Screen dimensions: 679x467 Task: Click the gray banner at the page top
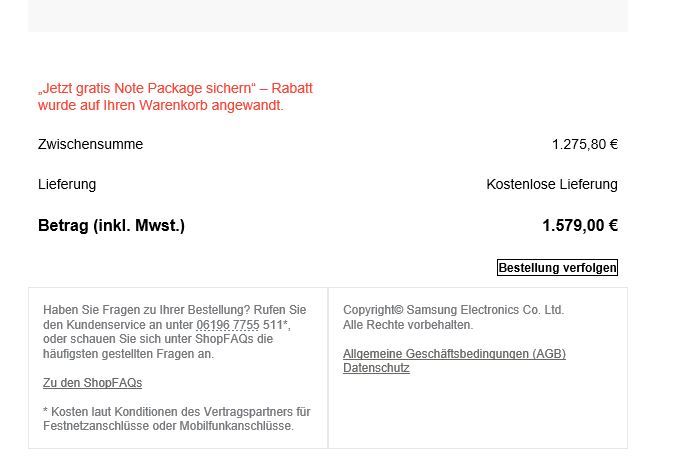[328, 16]
